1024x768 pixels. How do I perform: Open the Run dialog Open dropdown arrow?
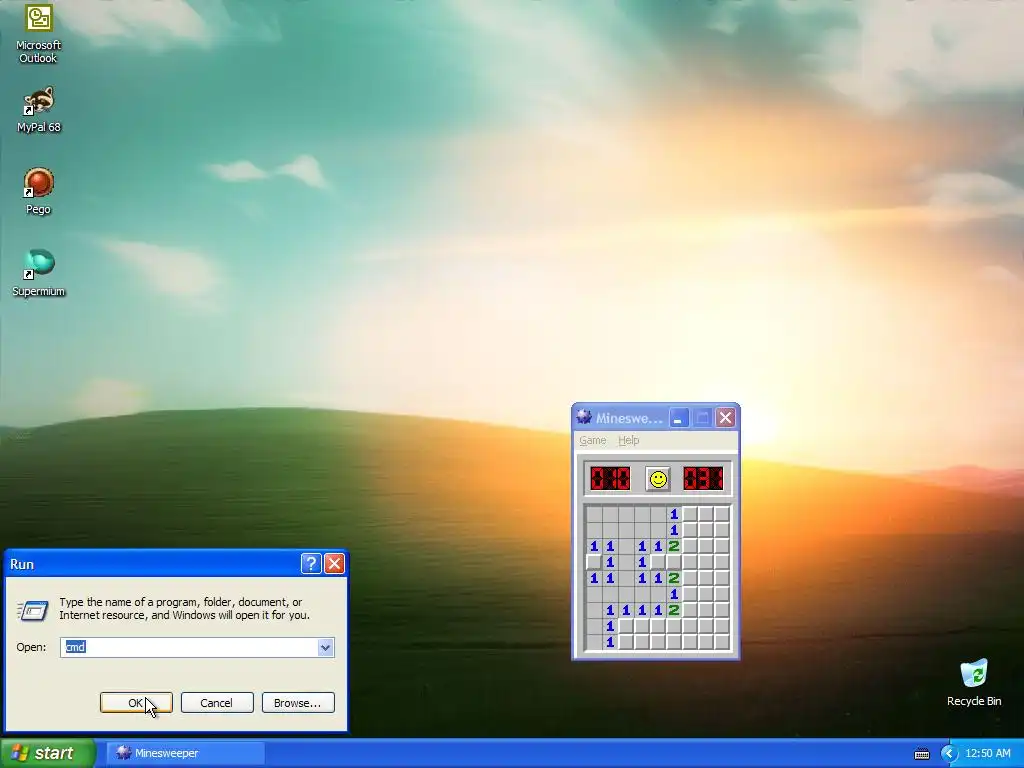(x=325, y=647)
